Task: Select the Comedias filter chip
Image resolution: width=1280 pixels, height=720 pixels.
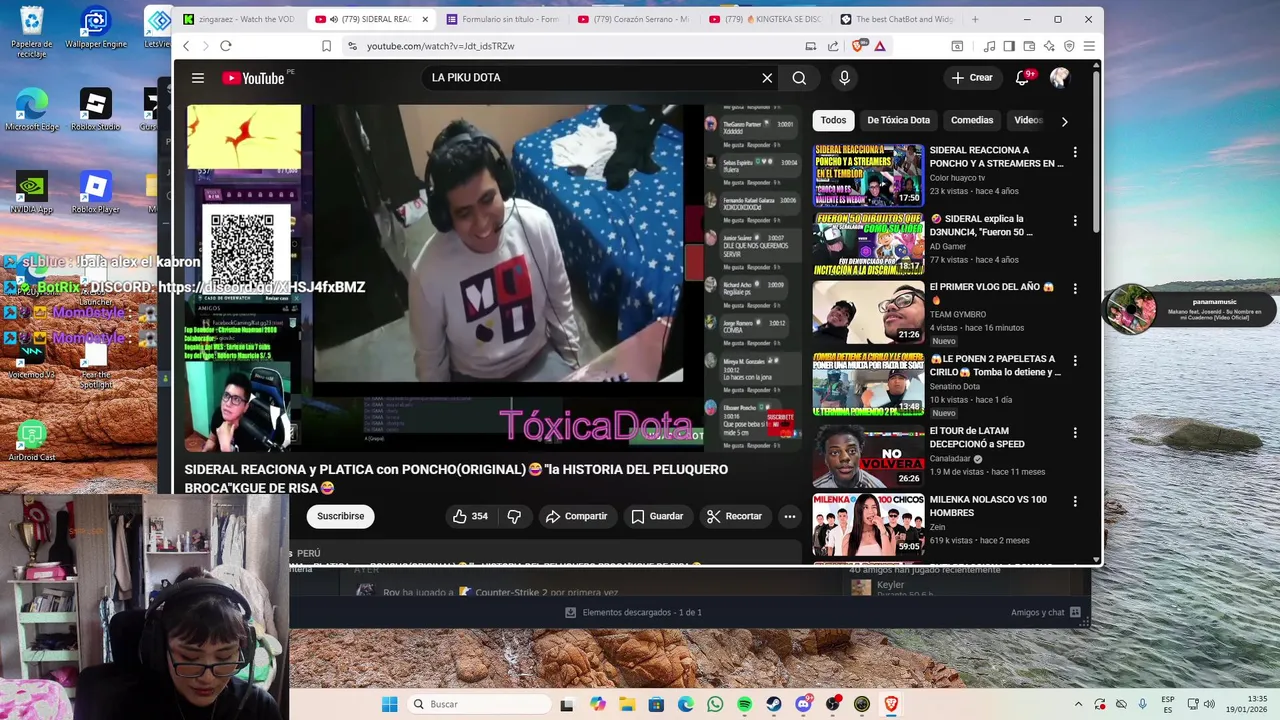Action: 972,120
